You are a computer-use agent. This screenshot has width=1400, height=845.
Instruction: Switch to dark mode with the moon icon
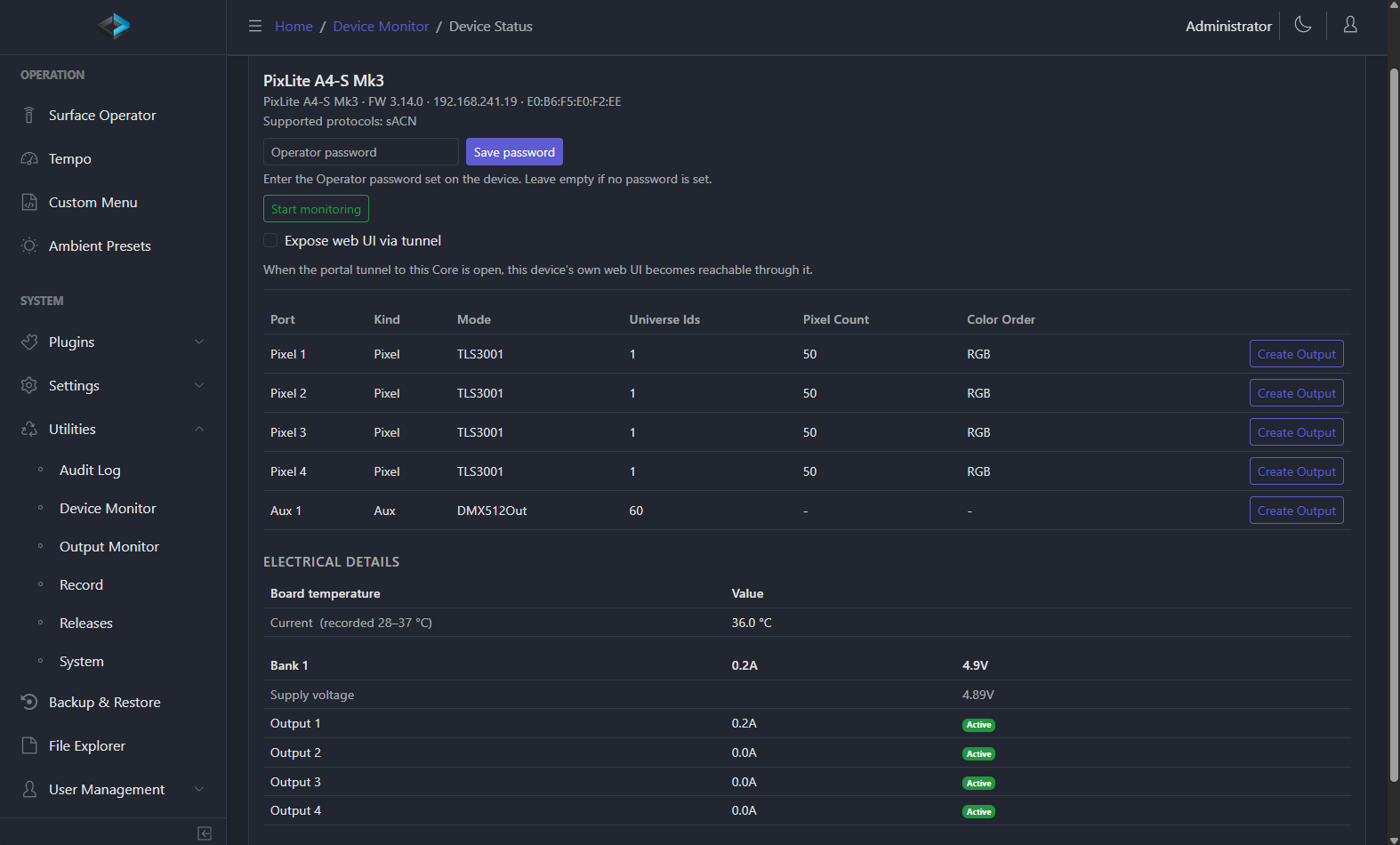tap(1303, 25)
